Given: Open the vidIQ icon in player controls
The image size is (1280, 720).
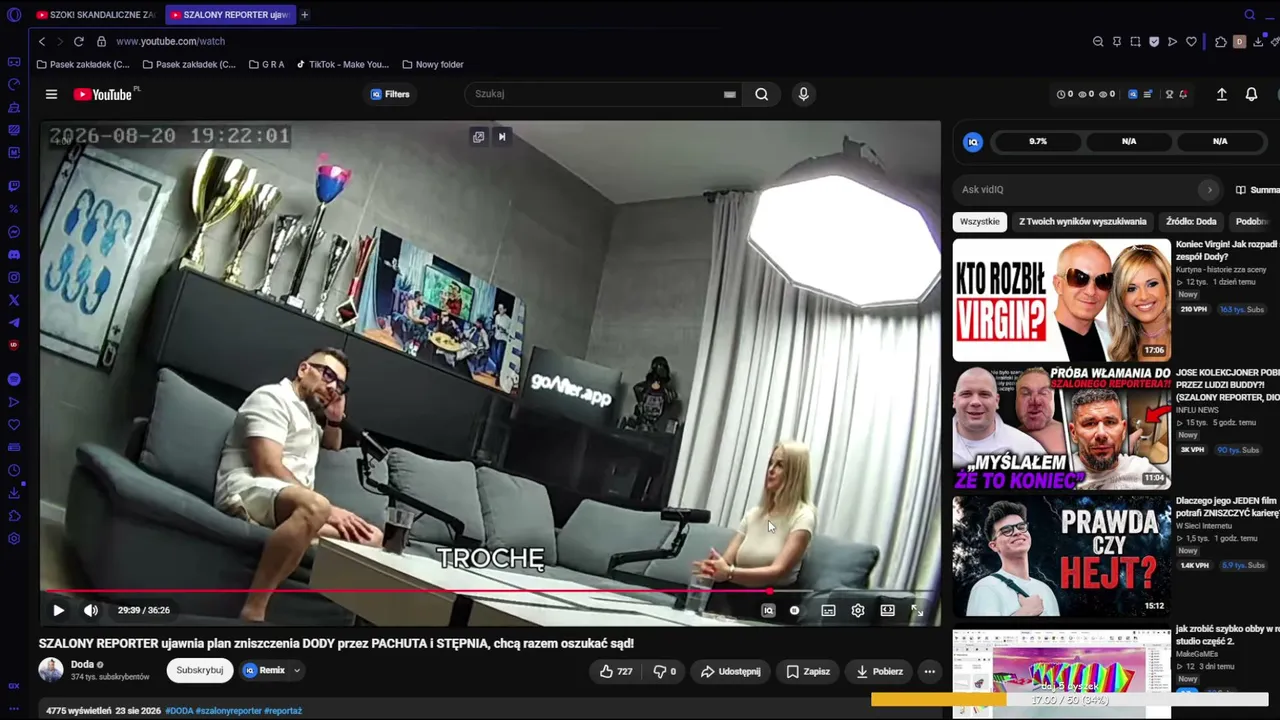Looking at the screenshot, I should [x=768, y=610].
